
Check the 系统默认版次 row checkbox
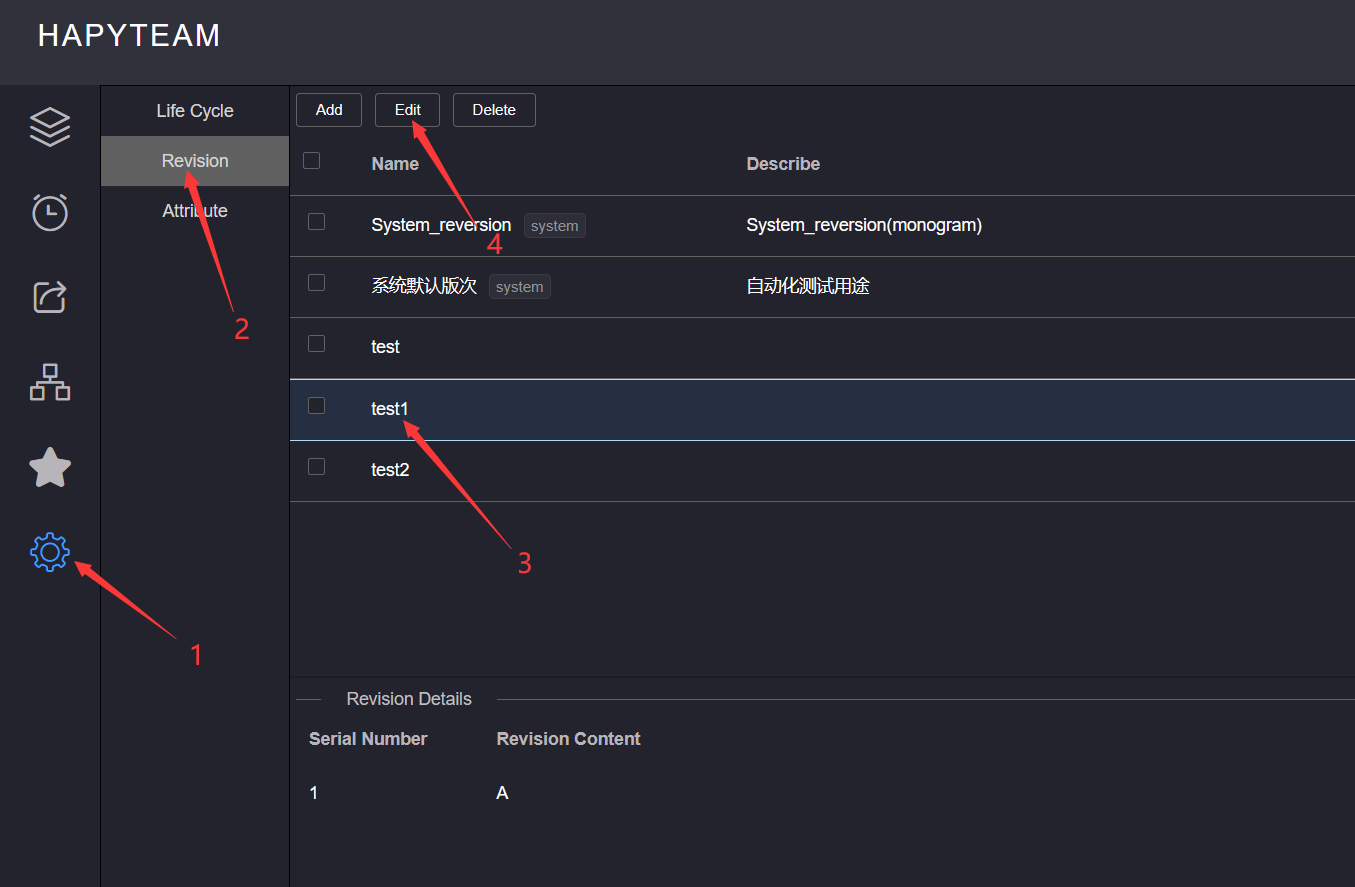pyautogui.click(x=317, y=283)
